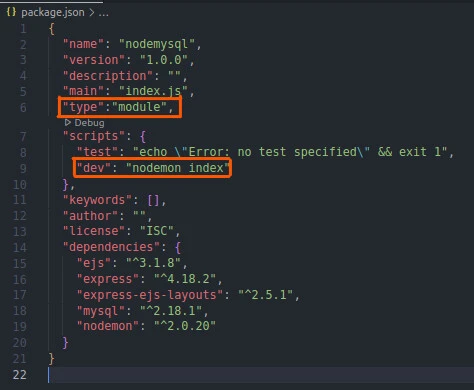474x390 pixels.
Task: Click the "version" key
Action: tap(94, 60)
